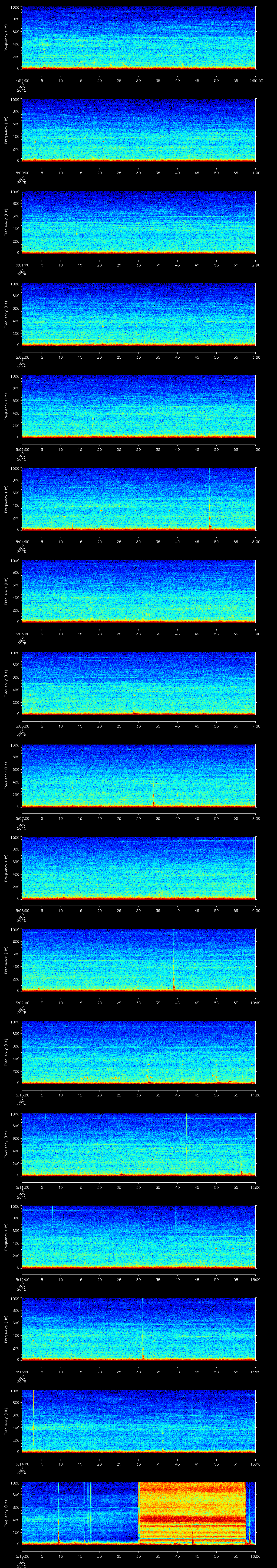Click the bright spike near 3 s in 5:14:00 panel

(33, 1419)
